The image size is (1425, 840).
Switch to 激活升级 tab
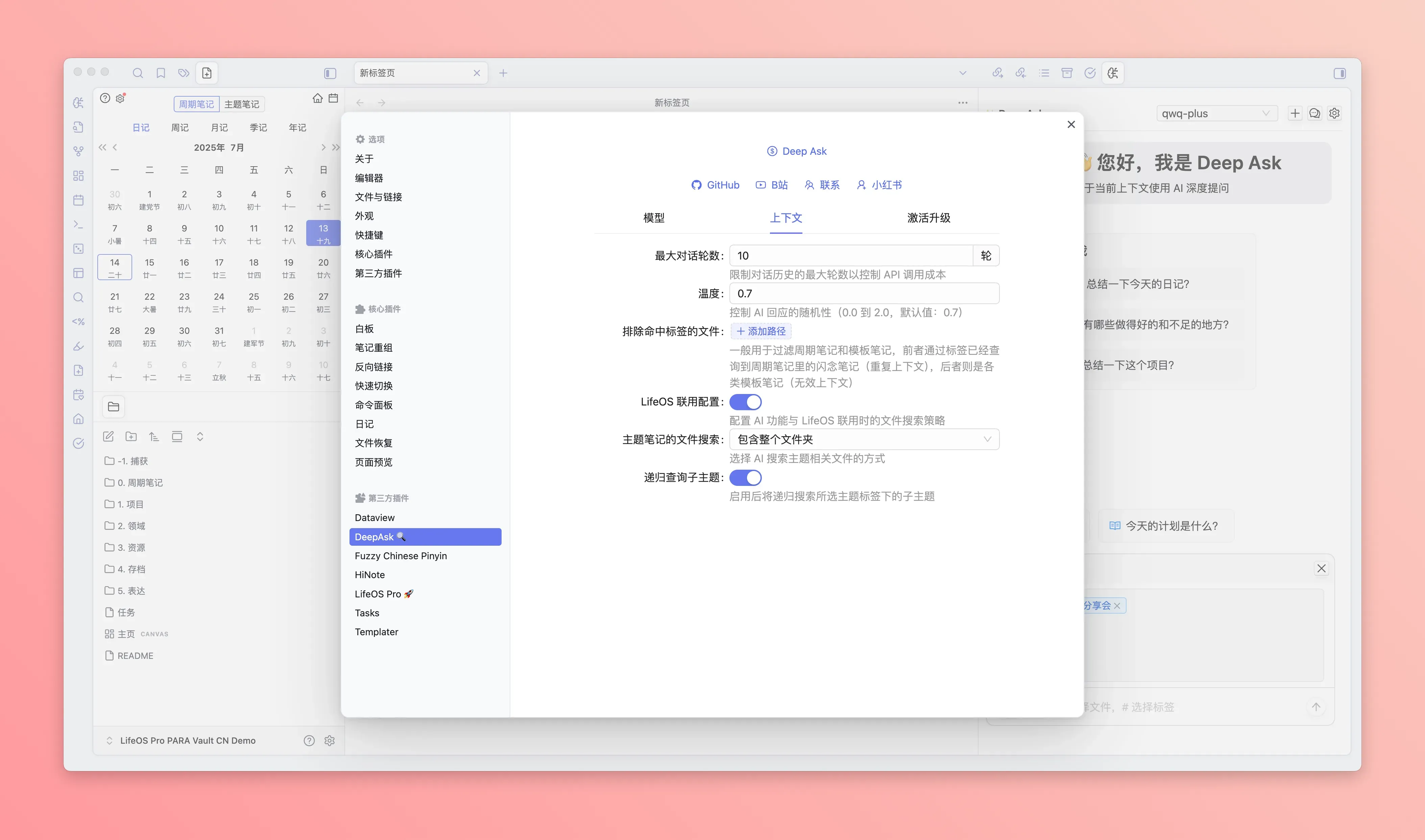[x=928, y=218]
